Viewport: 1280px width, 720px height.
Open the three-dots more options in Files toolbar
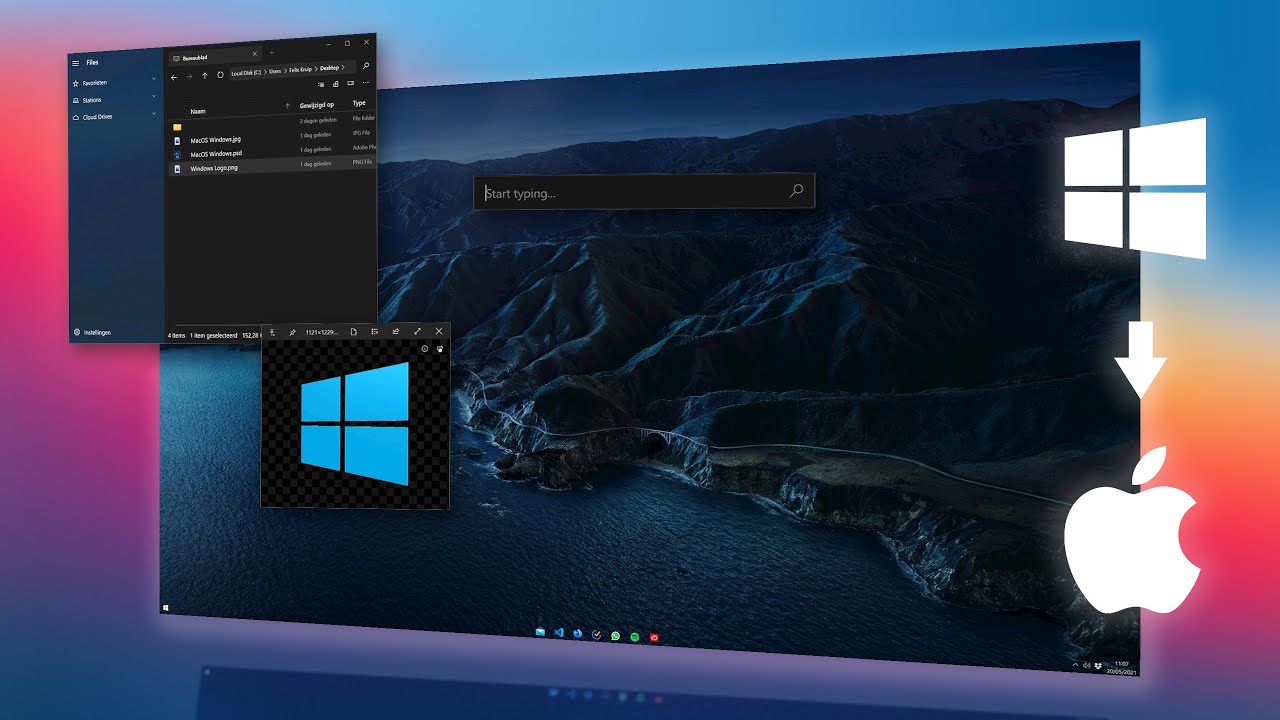[x=366, y=82]
